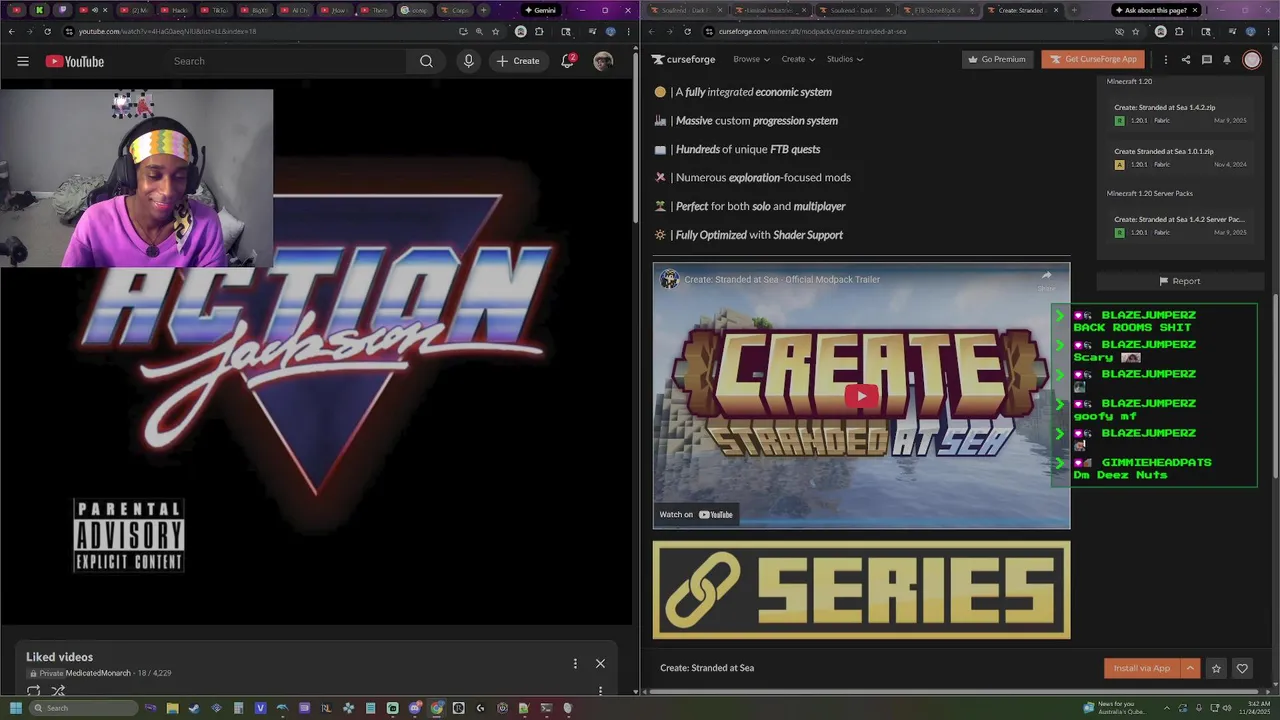
Task: Expand the CurseForge Browse dropdown
Action: tap(752, 59)
